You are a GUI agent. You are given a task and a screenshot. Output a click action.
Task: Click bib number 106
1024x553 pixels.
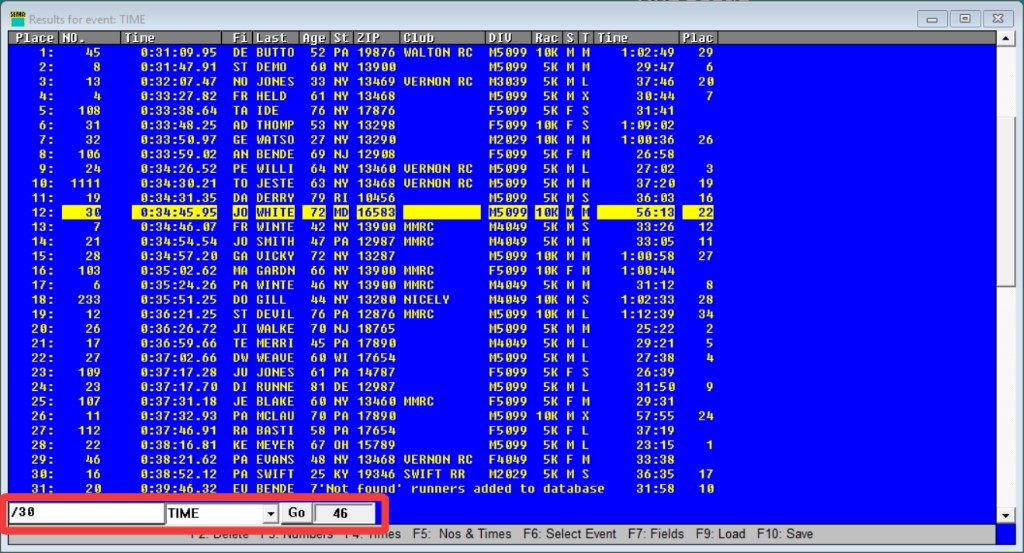tap(89, 154)
